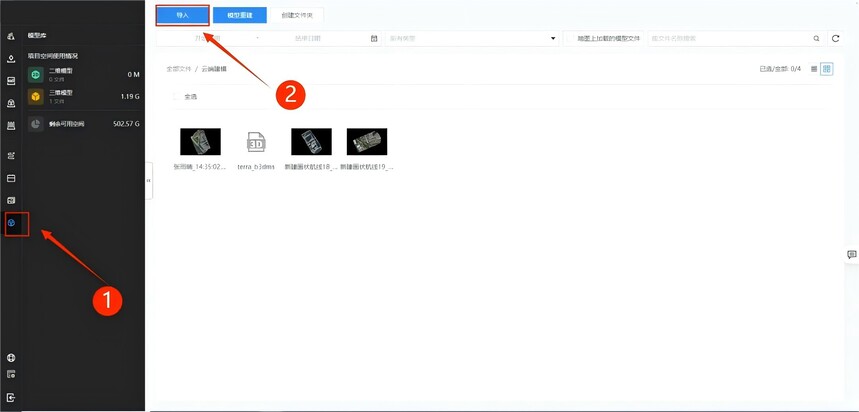859x412 pixels.
Task: Collapse the left panel with the « handle
Action: (x=148, y=180)
